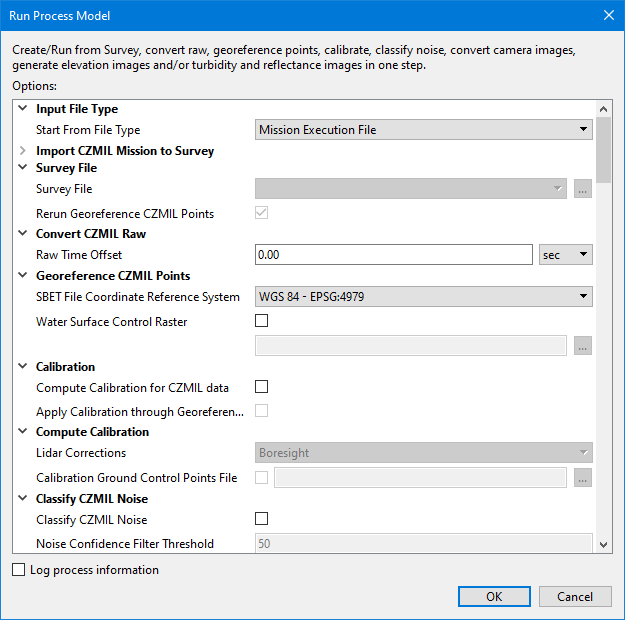Click the Survey File browse button

(x=583, y=189)
